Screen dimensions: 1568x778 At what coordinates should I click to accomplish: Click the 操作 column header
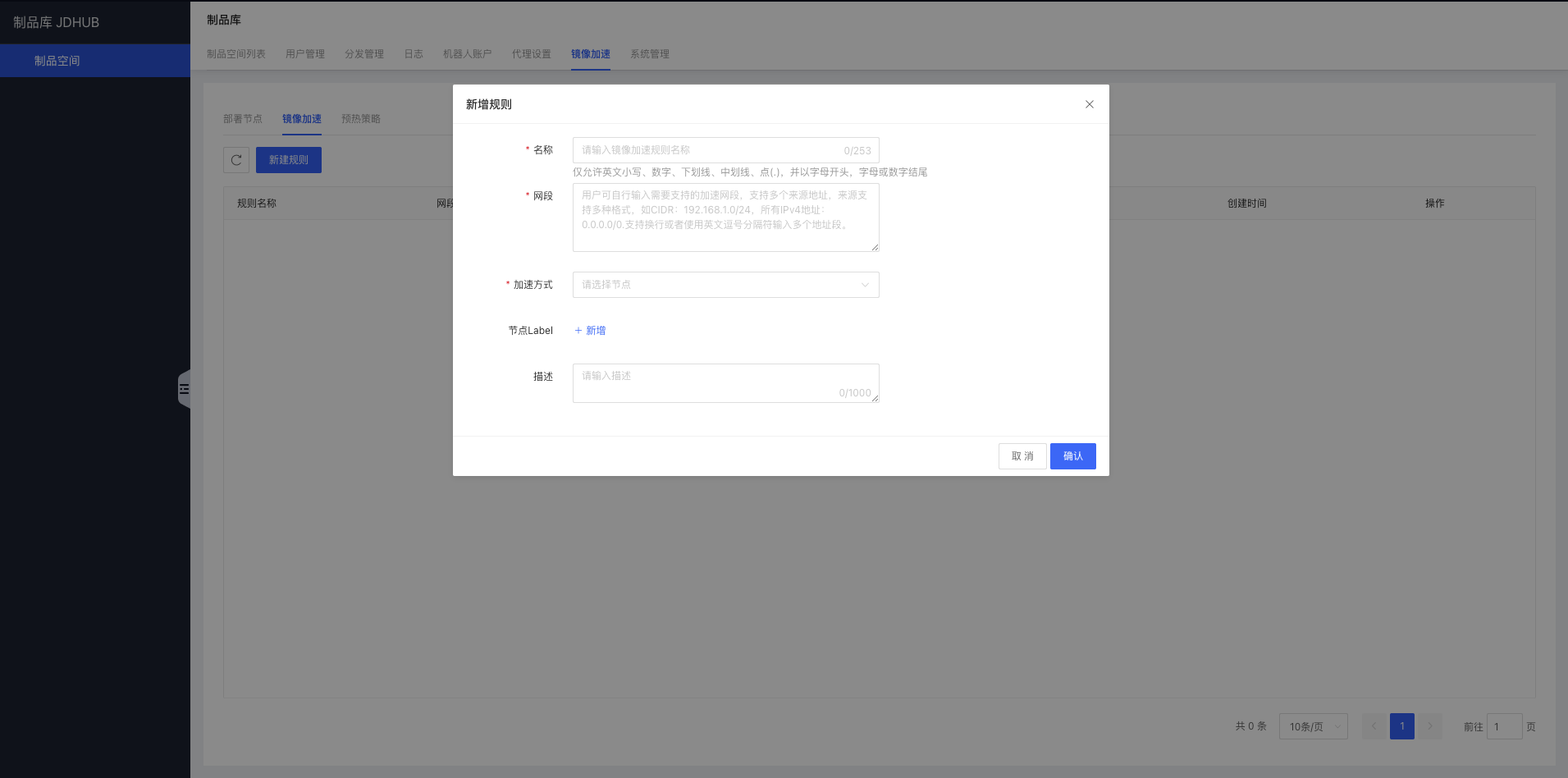[1435, 204]
